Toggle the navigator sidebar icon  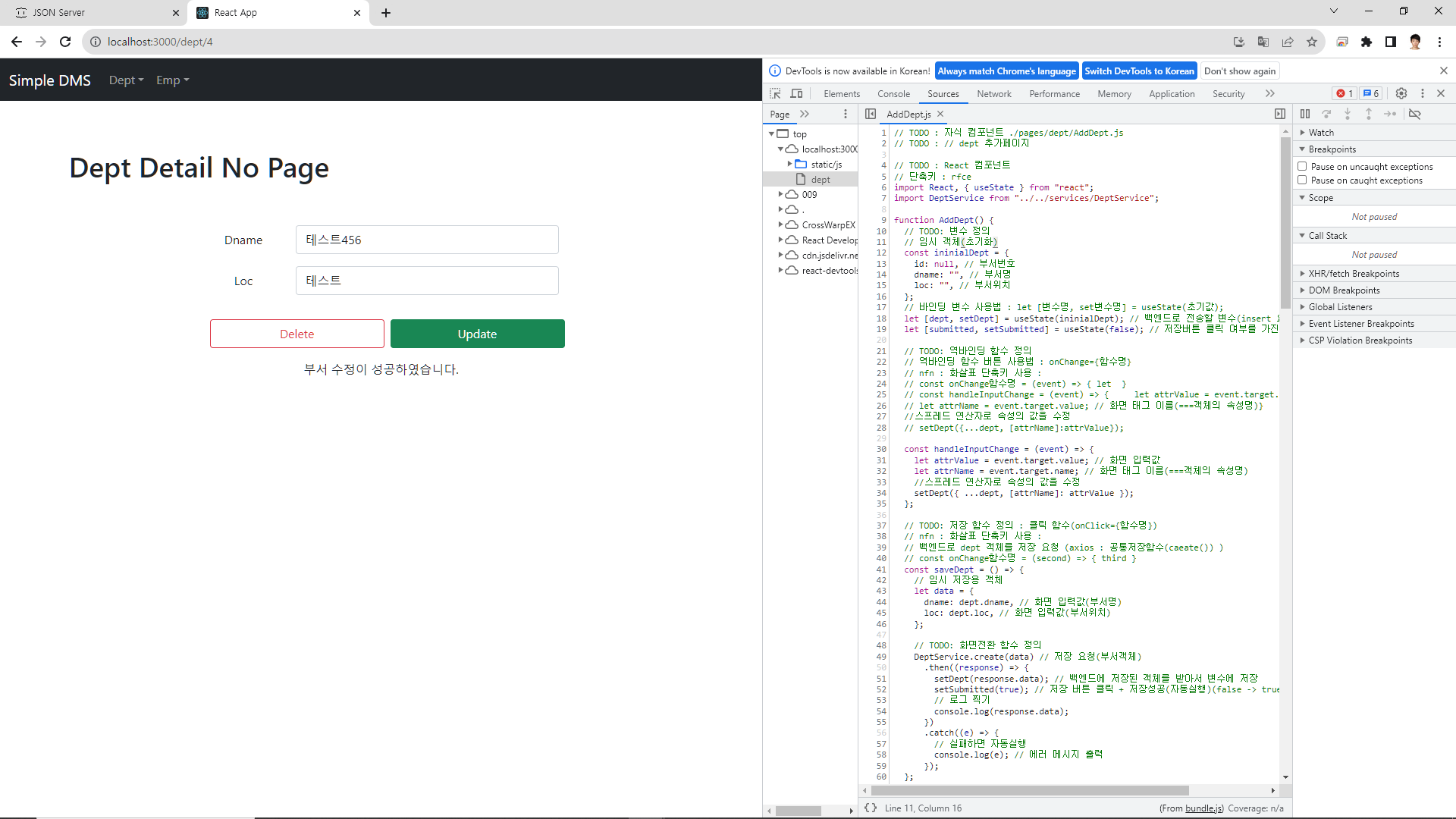point(871,114)
